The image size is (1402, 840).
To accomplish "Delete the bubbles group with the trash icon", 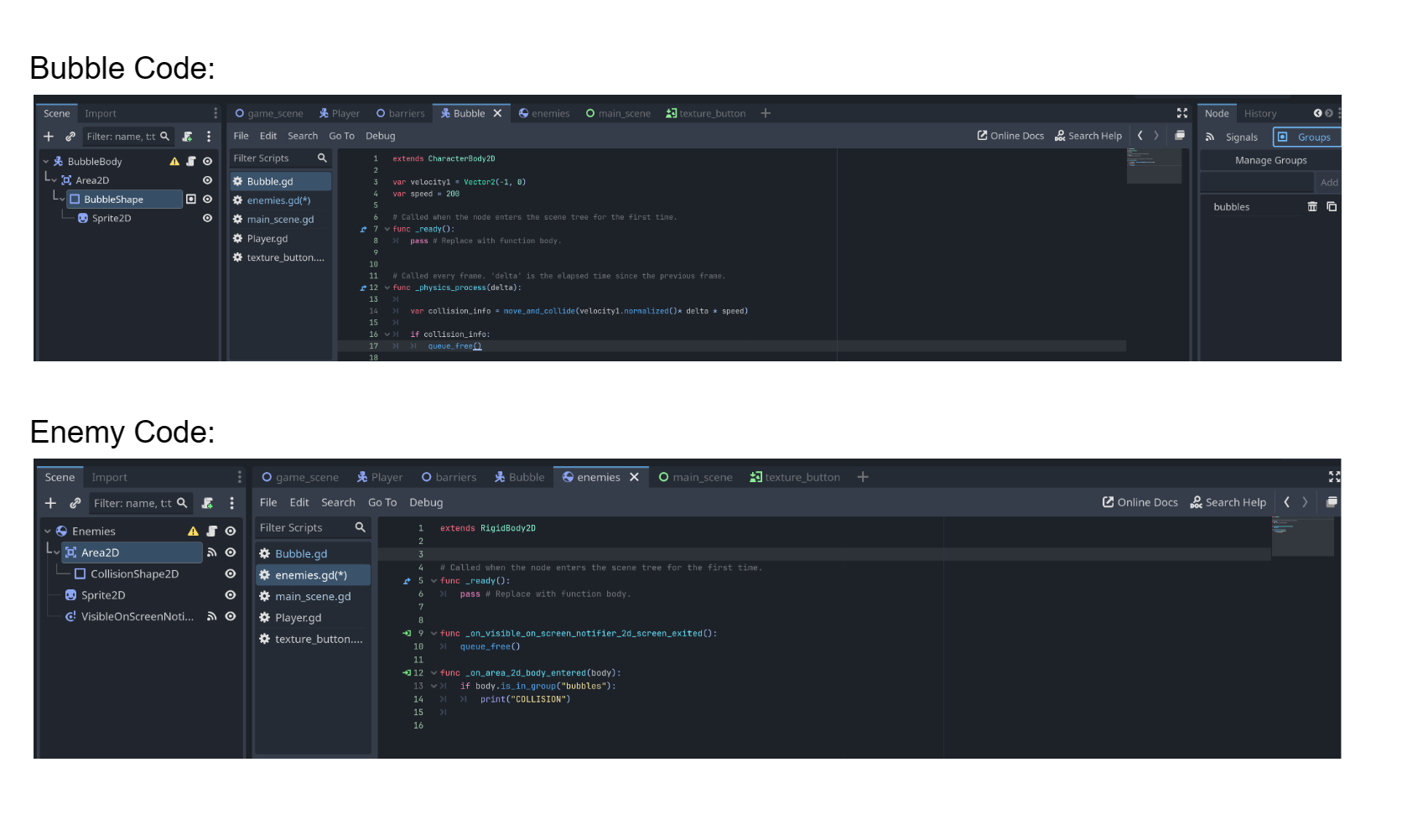I will [1313, 206].
